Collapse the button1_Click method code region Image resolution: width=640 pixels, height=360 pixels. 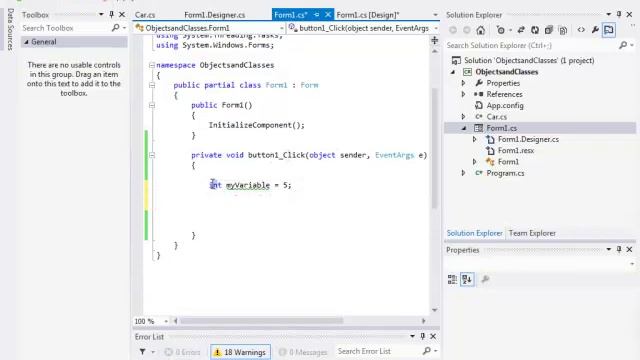click(x=152, y=155)
